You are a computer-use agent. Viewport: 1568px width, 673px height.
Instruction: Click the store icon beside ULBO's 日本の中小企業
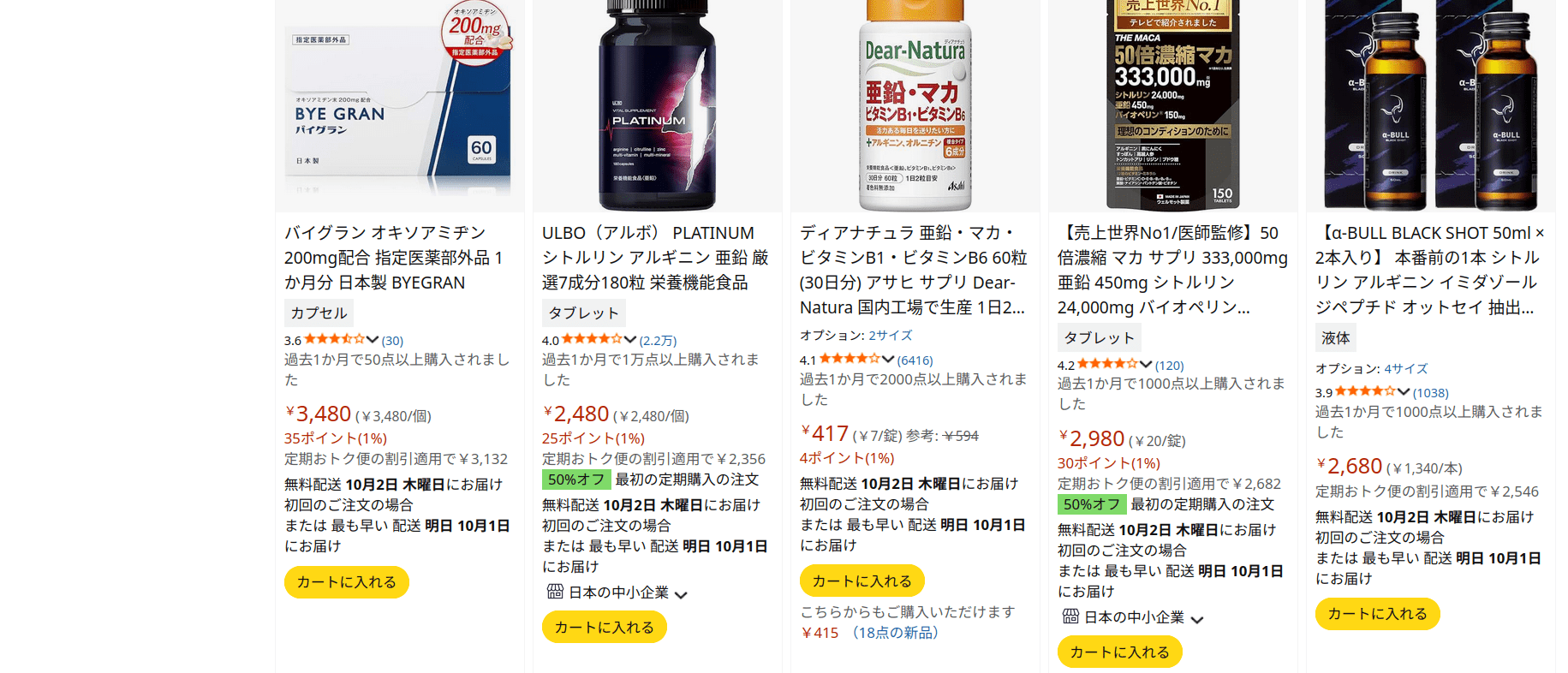(x=555, y=592)
